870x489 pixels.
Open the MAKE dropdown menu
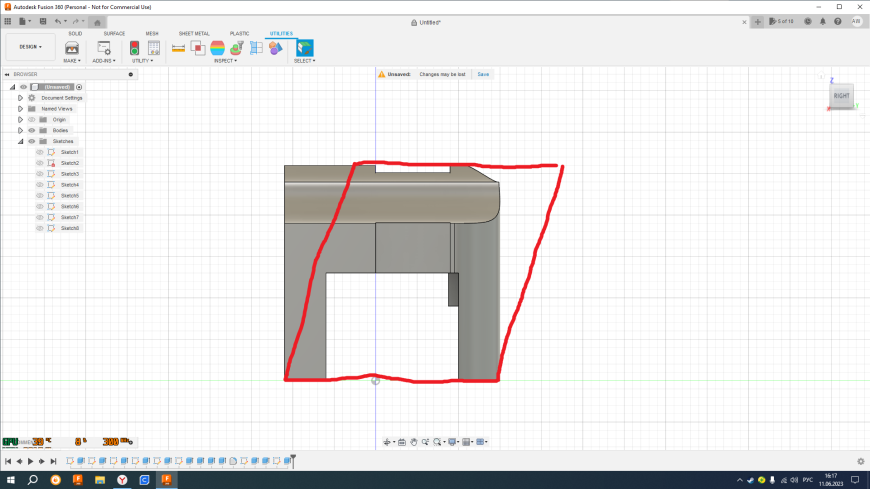[x=72, y=61]
